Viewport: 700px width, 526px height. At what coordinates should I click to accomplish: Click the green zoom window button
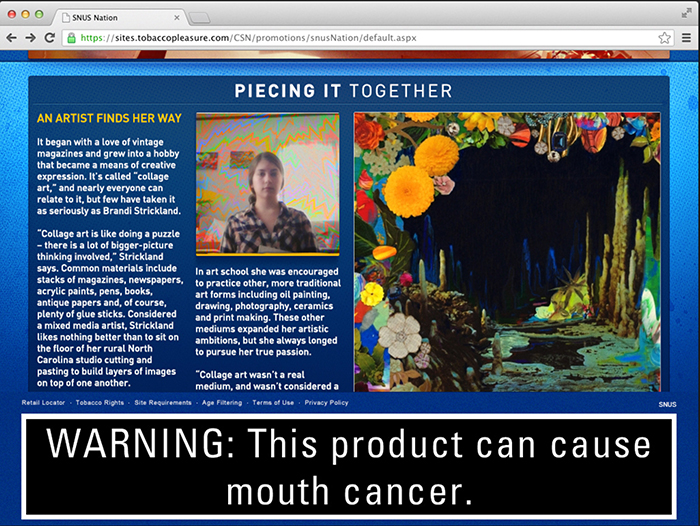39,14
